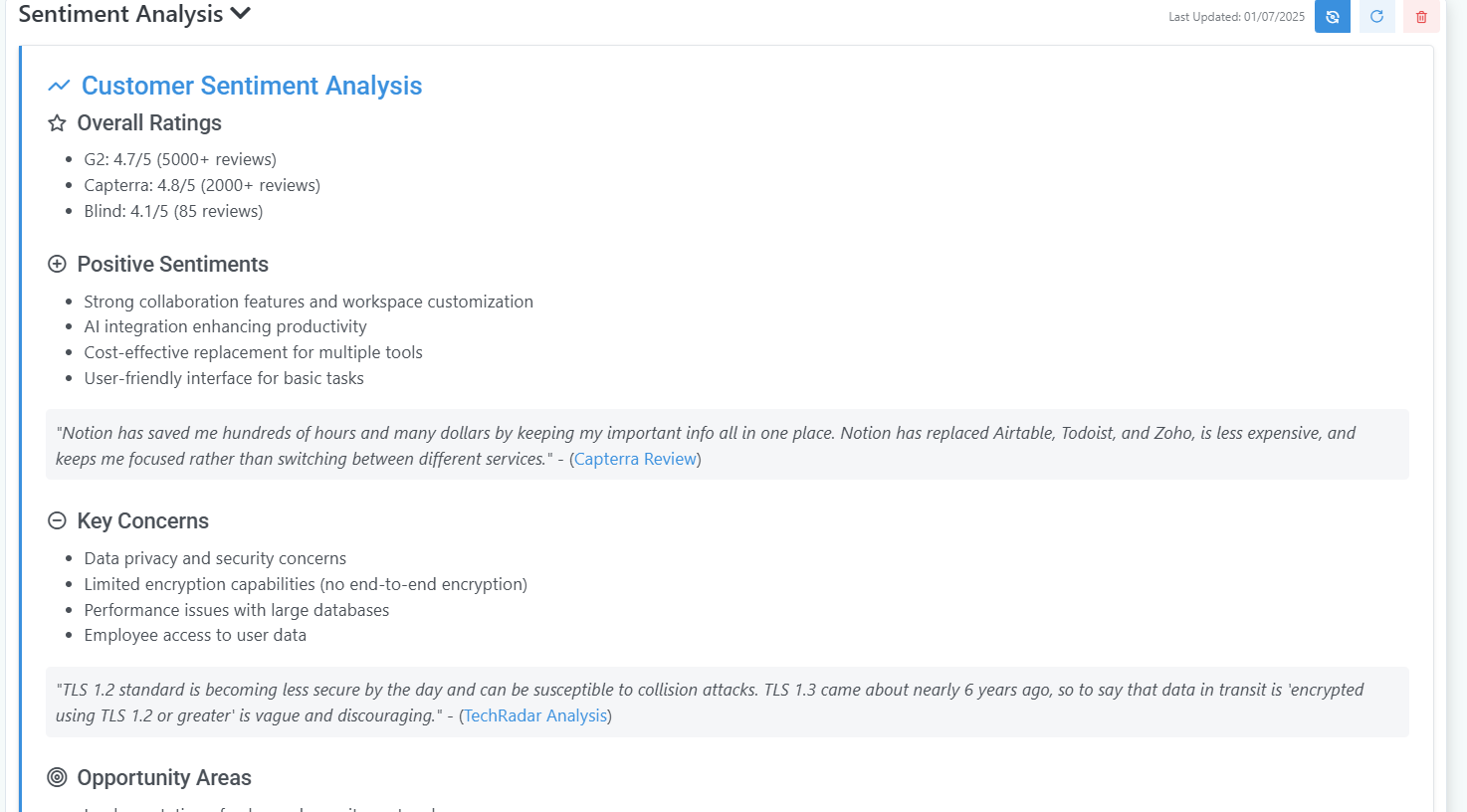Click the Notion quote block text
Viewport: 1467px width, 812px height.
(x=697, y=434)
